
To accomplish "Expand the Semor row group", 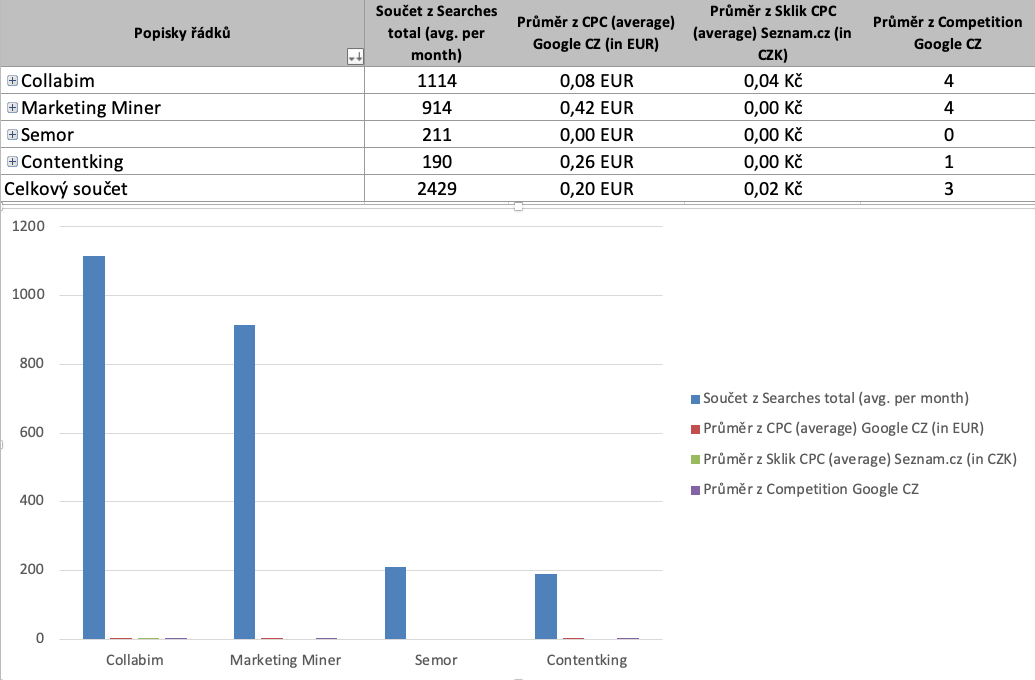I will pyautogui.click(x=12, y=135).
